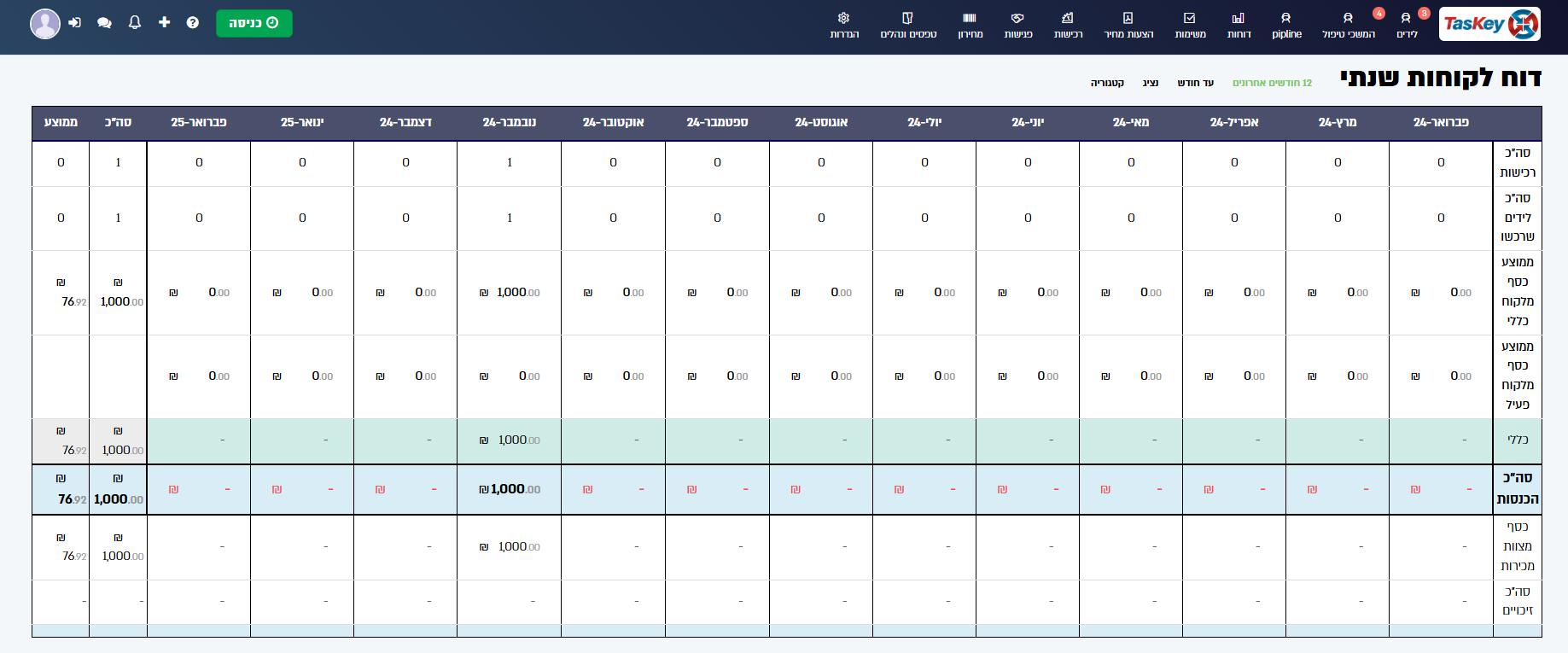
Task: Select the קטגוריה category filter
Action: click(x=1107, y=83)
